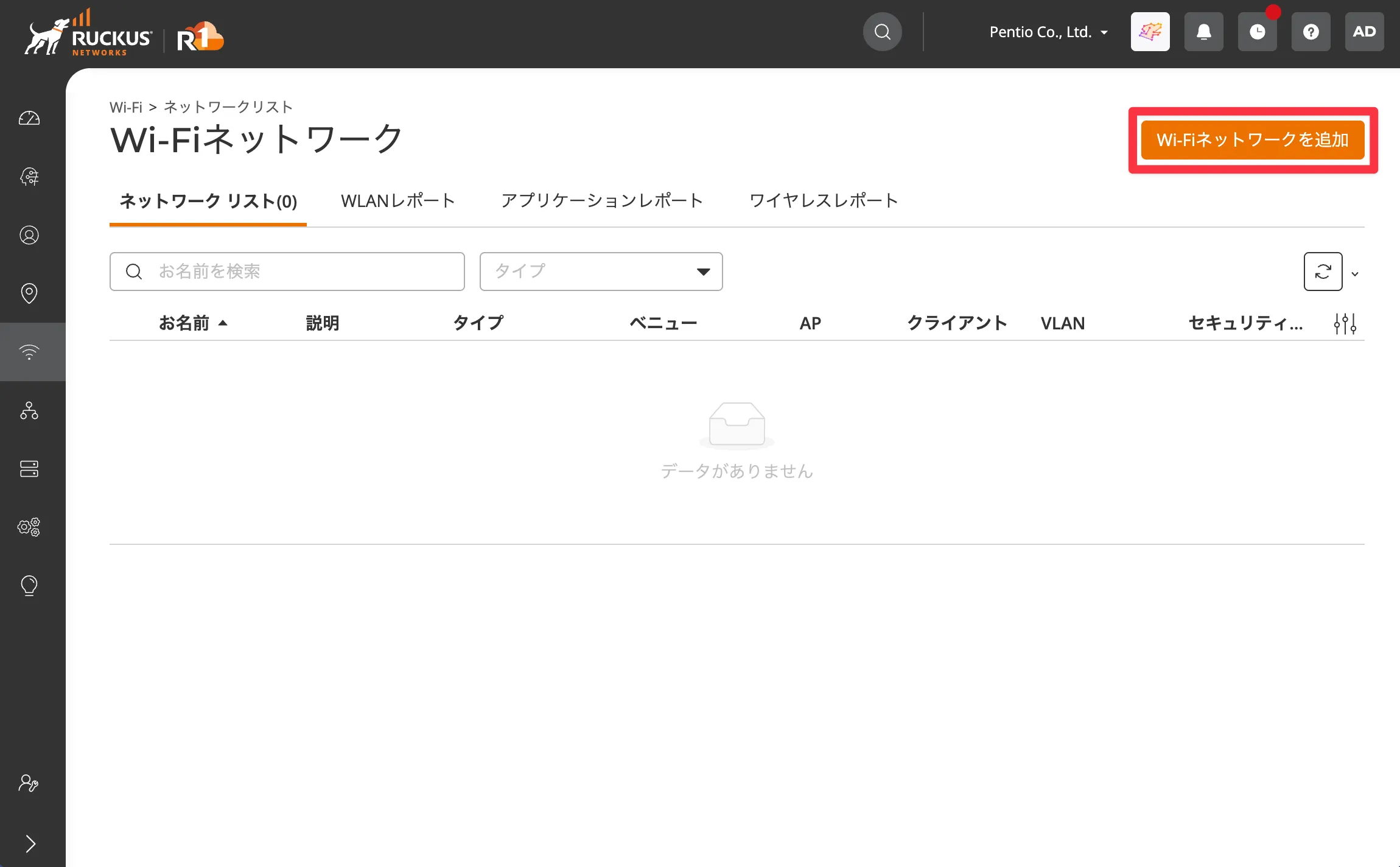Open the Pentio Co., Ltd. tenant dropdown
The image size is (1400, 867).
1048,32
